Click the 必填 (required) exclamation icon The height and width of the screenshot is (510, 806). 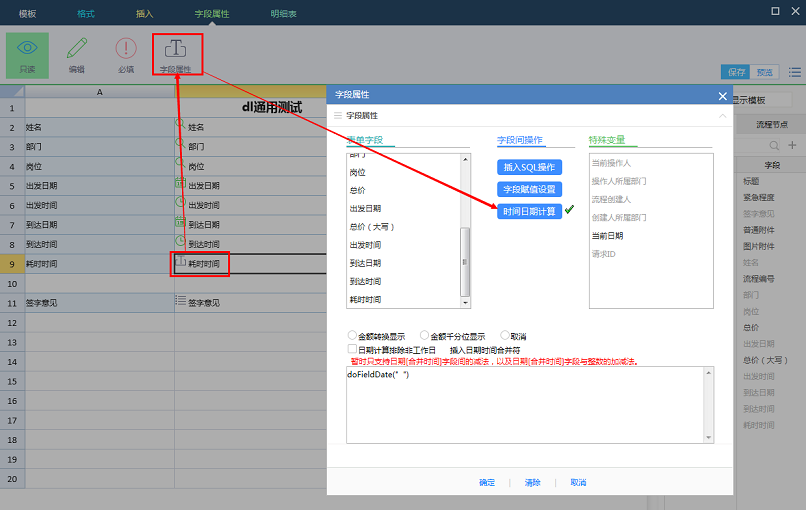125,50
